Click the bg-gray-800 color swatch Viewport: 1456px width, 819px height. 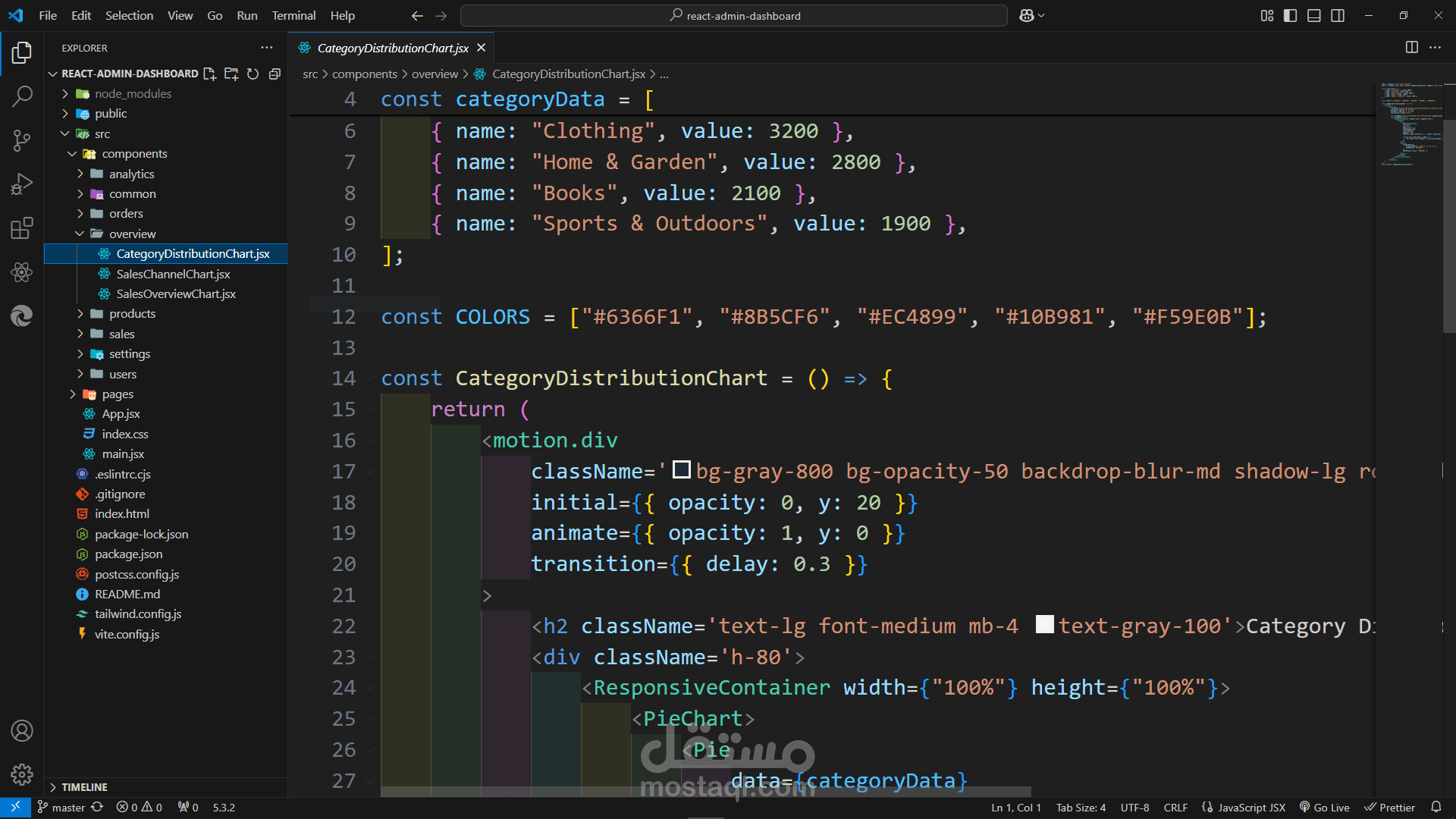click(681, 470)
